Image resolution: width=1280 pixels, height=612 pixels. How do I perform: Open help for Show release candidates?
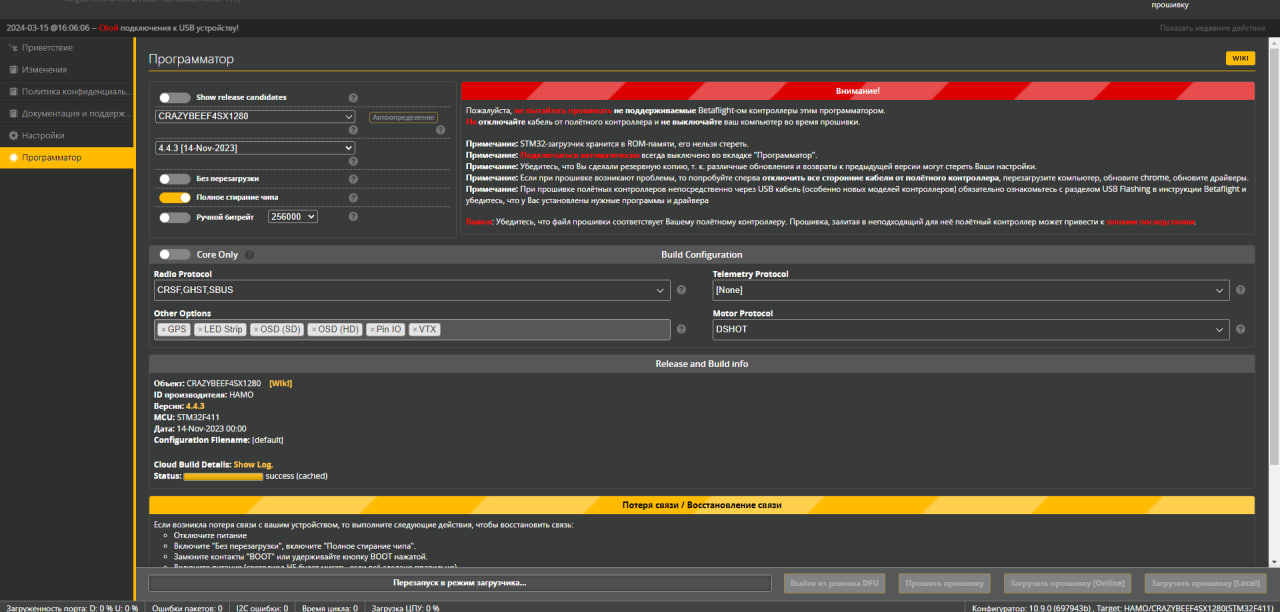coord(353,98)
